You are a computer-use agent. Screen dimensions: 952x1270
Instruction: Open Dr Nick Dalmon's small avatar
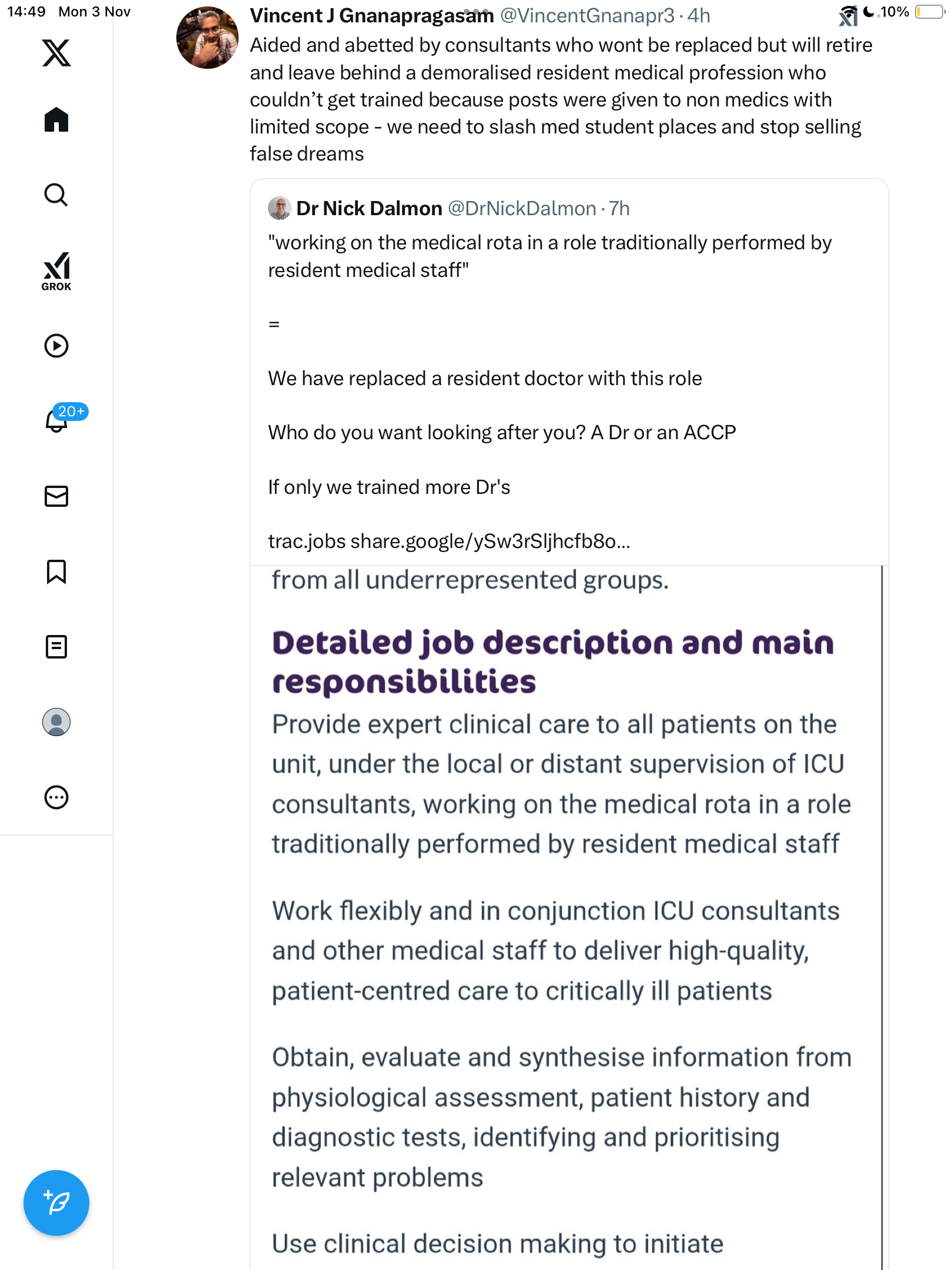(x=280, y=209)
